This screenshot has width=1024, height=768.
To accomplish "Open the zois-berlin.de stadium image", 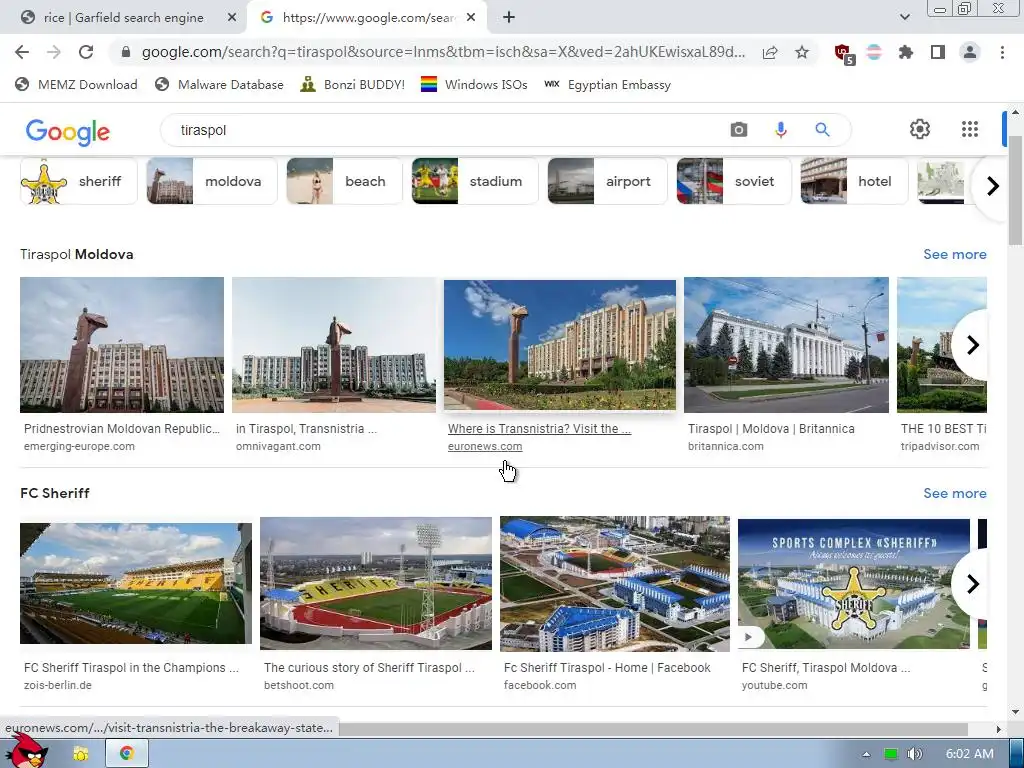I will click(136, 584).
